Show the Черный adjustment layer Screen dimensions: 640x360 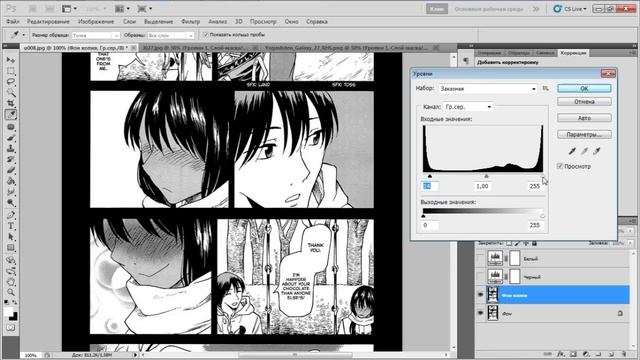pos(480,277)
